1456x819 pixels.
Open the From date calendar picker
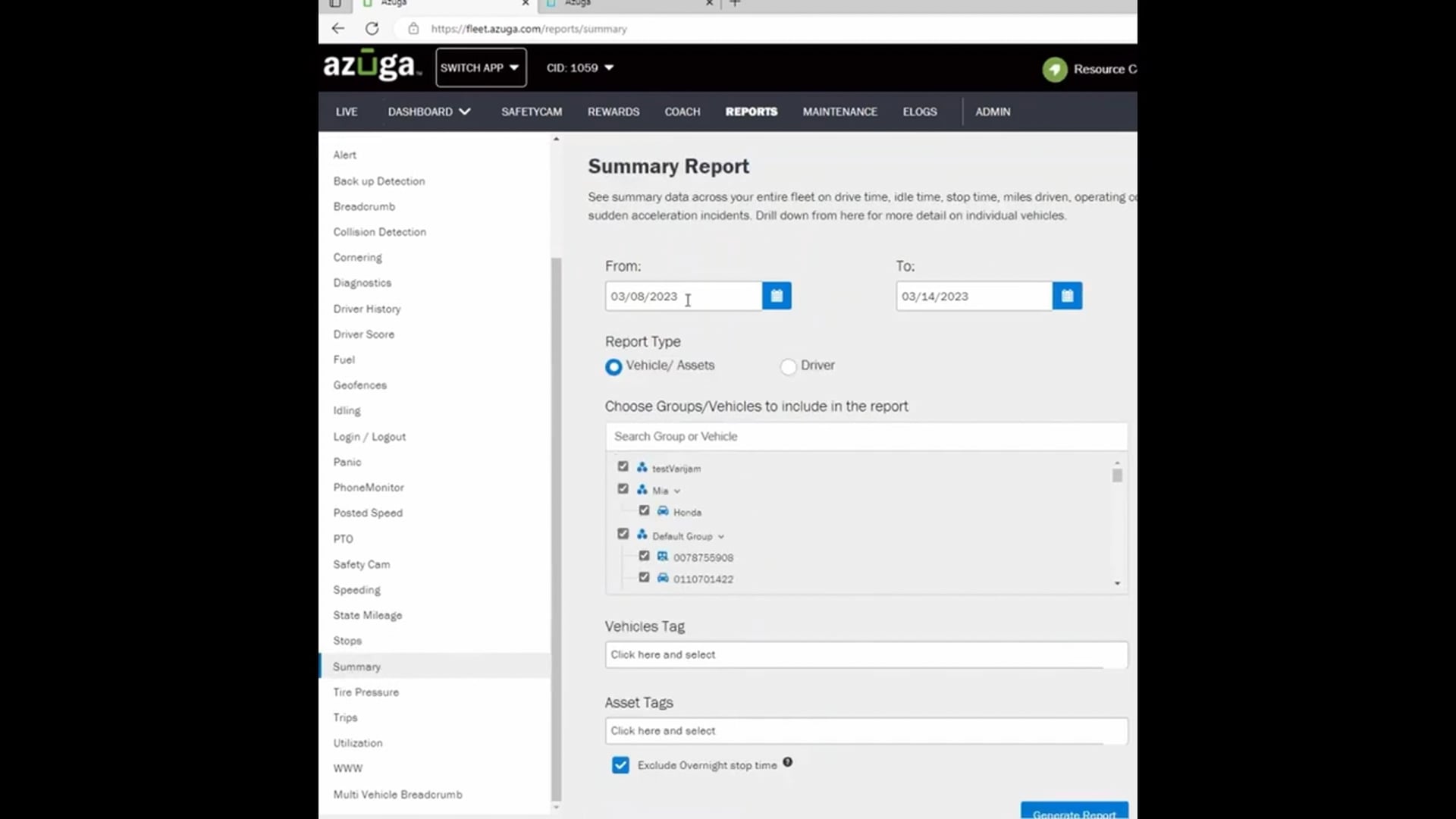pyautogui.click(x=776, y=296)
